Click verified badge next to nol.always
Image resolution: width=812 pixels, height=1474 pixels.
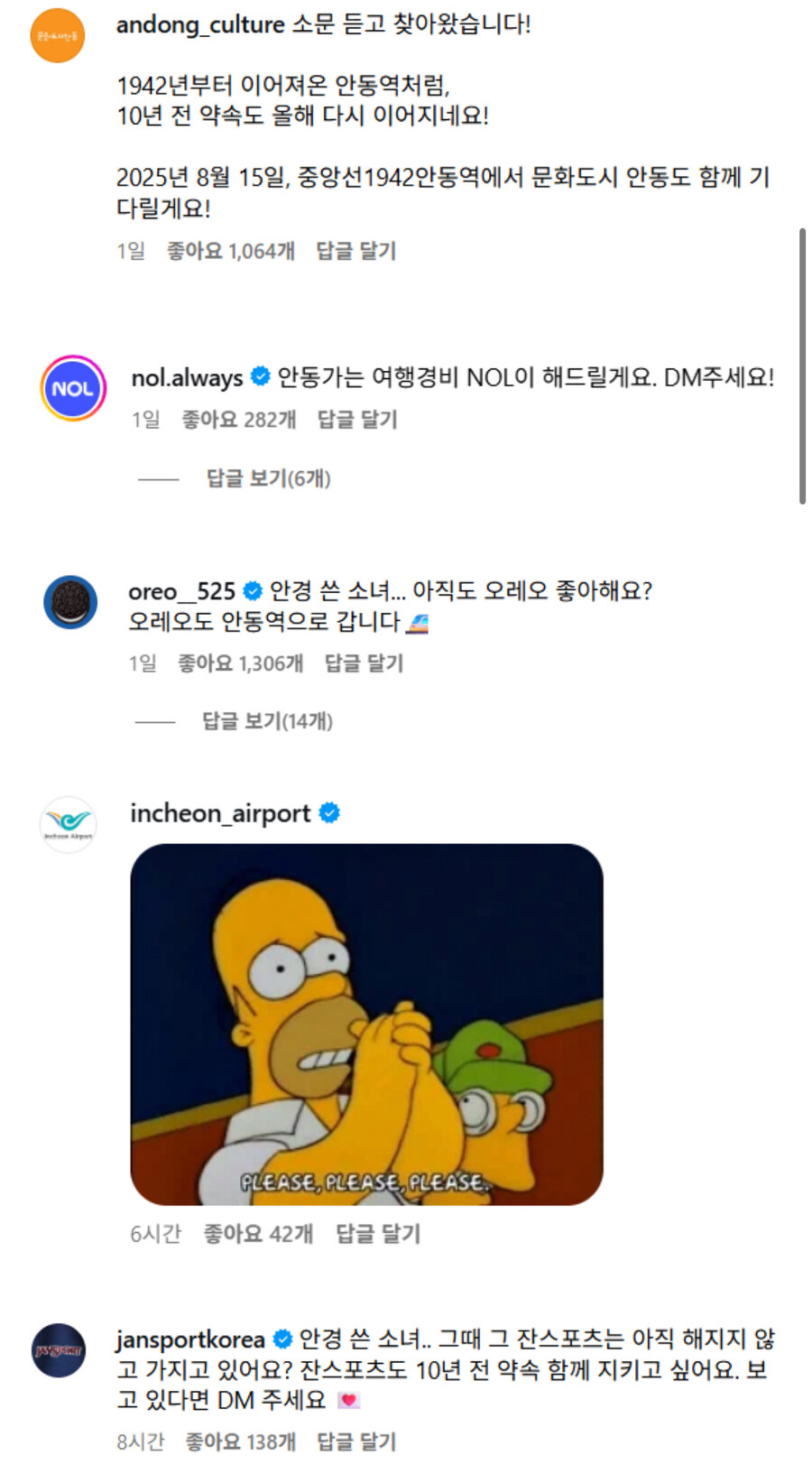(x=261, y=376)
